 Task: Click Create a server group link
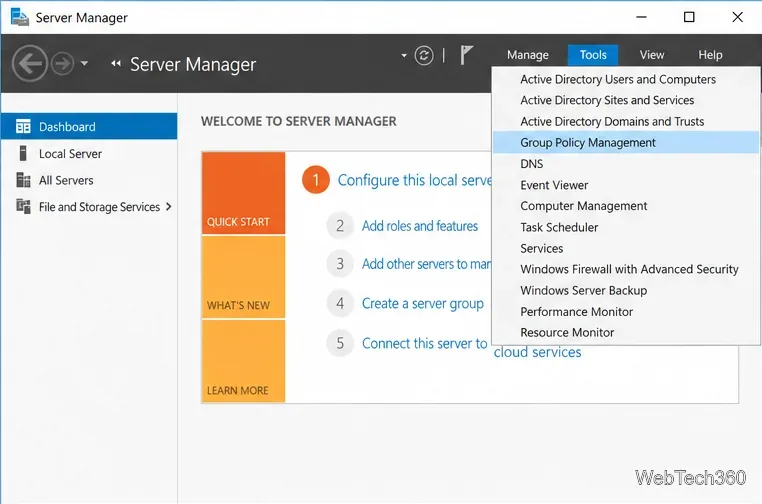tap(423, 304)
